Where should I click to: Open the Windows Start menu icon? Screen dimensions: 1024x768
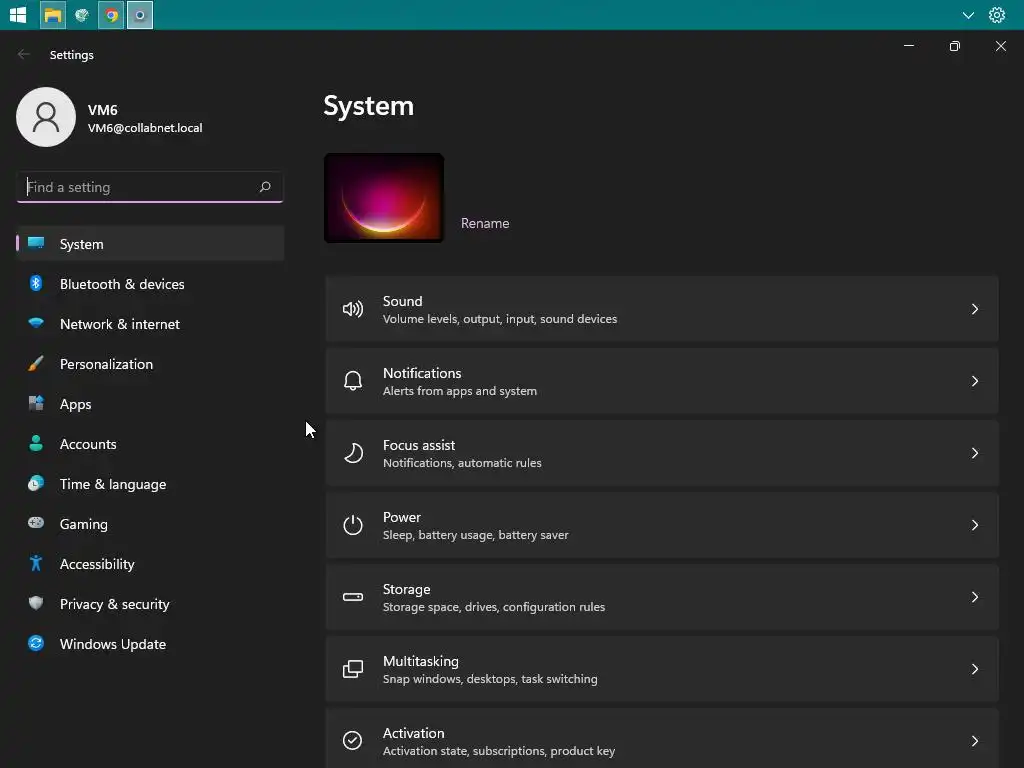[18, 14]
